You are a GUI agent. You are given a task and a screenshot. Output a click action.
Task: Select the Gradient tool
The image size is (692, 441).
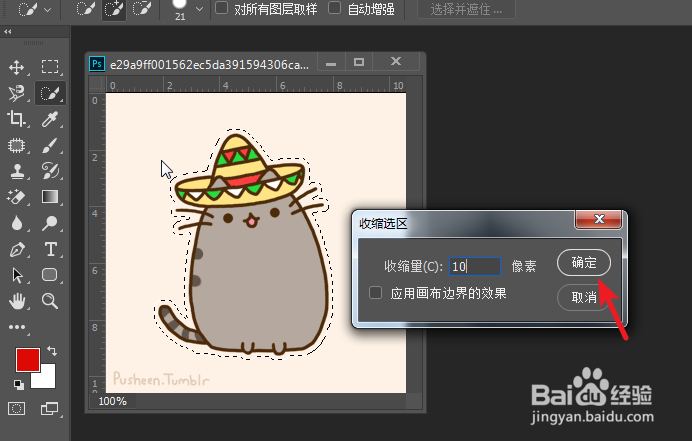(x=50, y=197)
